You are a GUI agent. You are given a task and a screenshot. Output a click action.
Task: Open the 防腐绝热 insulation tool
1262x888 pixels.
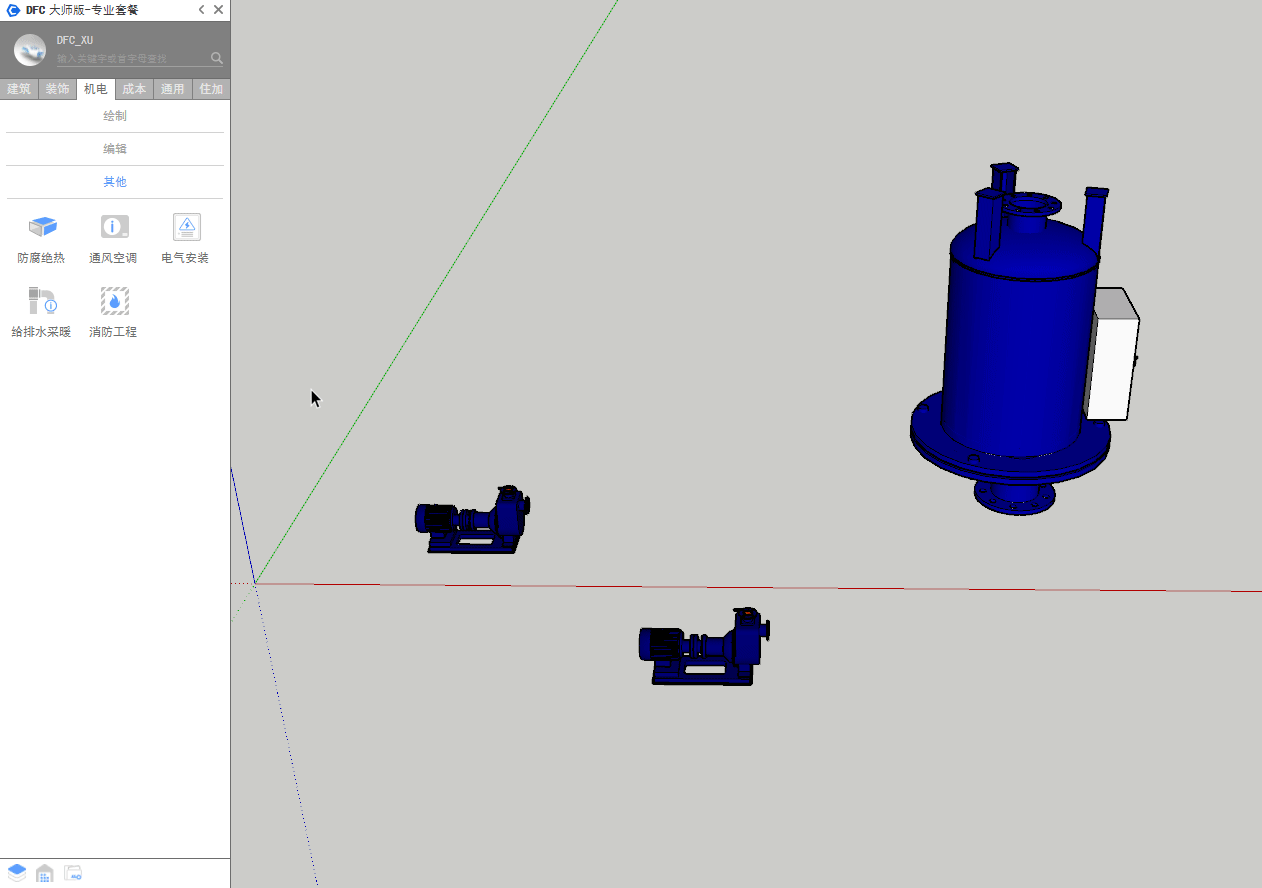click(x=42, y=228)
